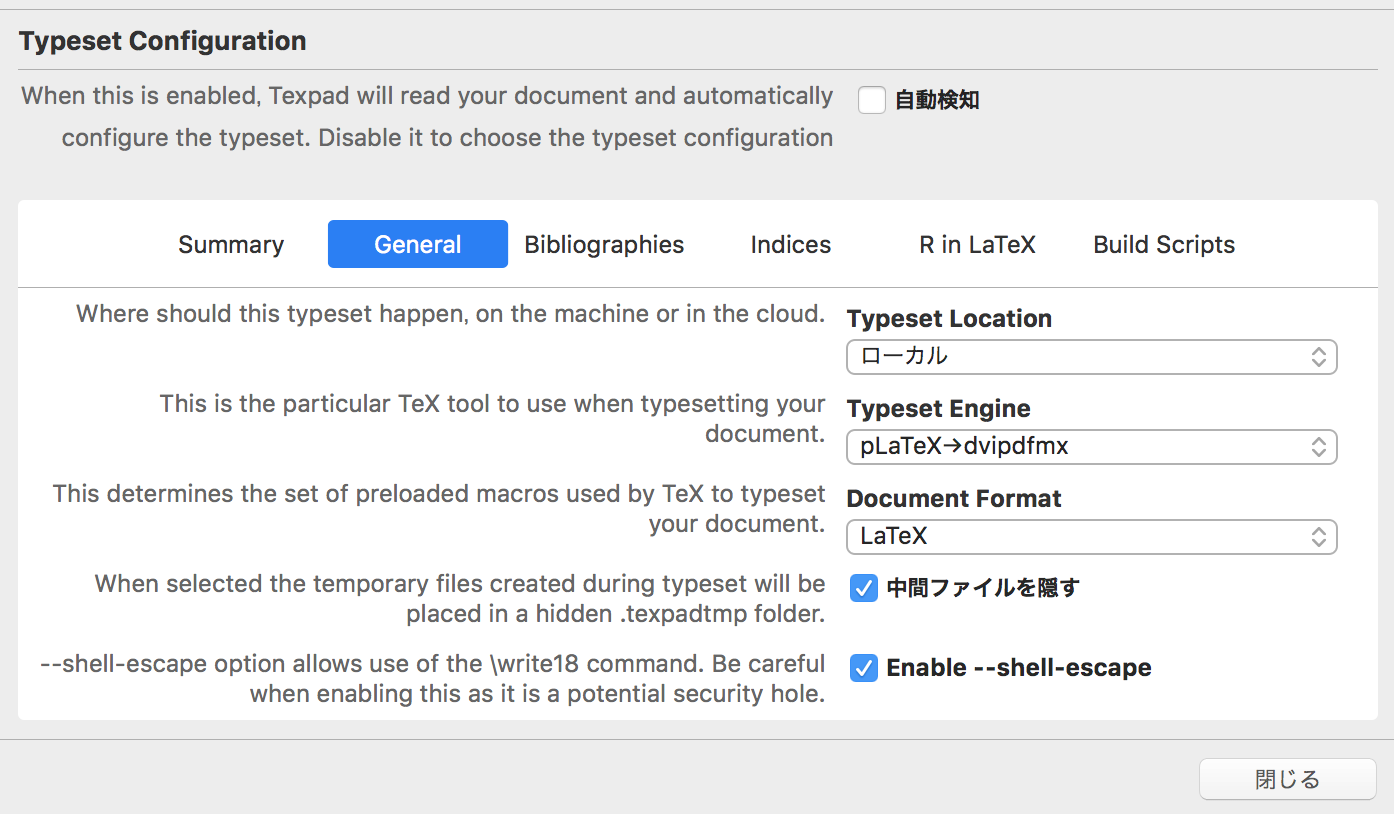Switch to the Summary tab
The height and width of the screenshot is (814, 1394).
pyautogui.click(x=231, y=245)
